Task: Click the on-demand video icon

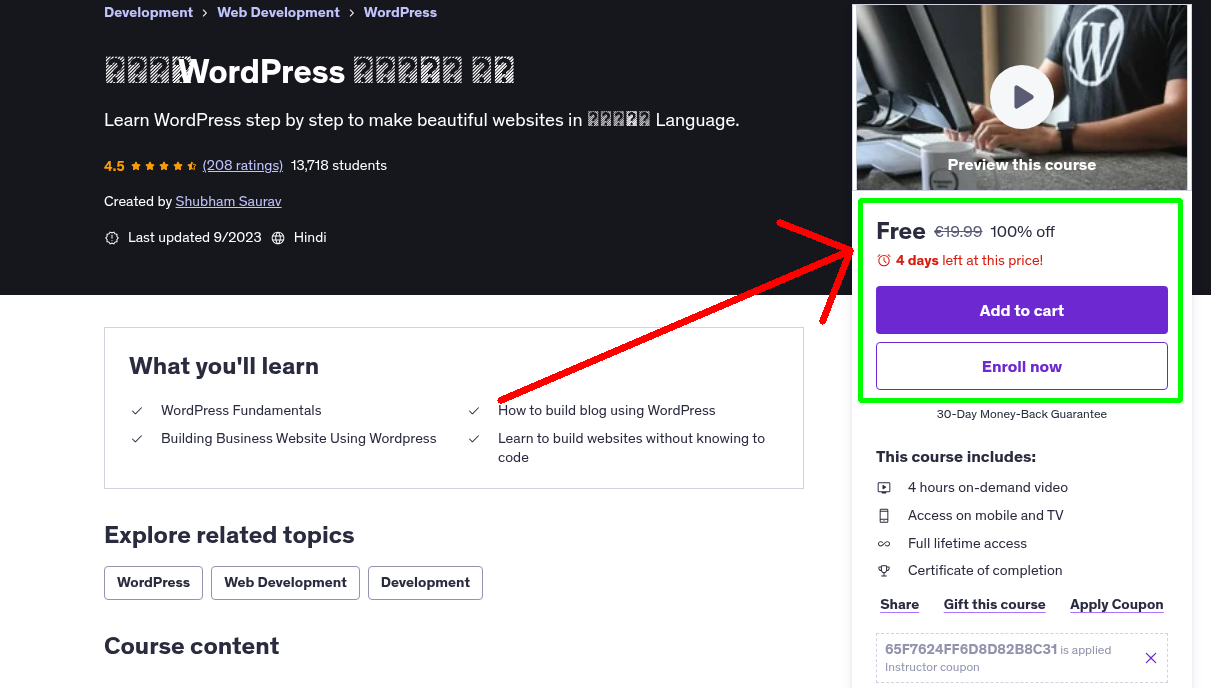Action: tap(884, 488)
